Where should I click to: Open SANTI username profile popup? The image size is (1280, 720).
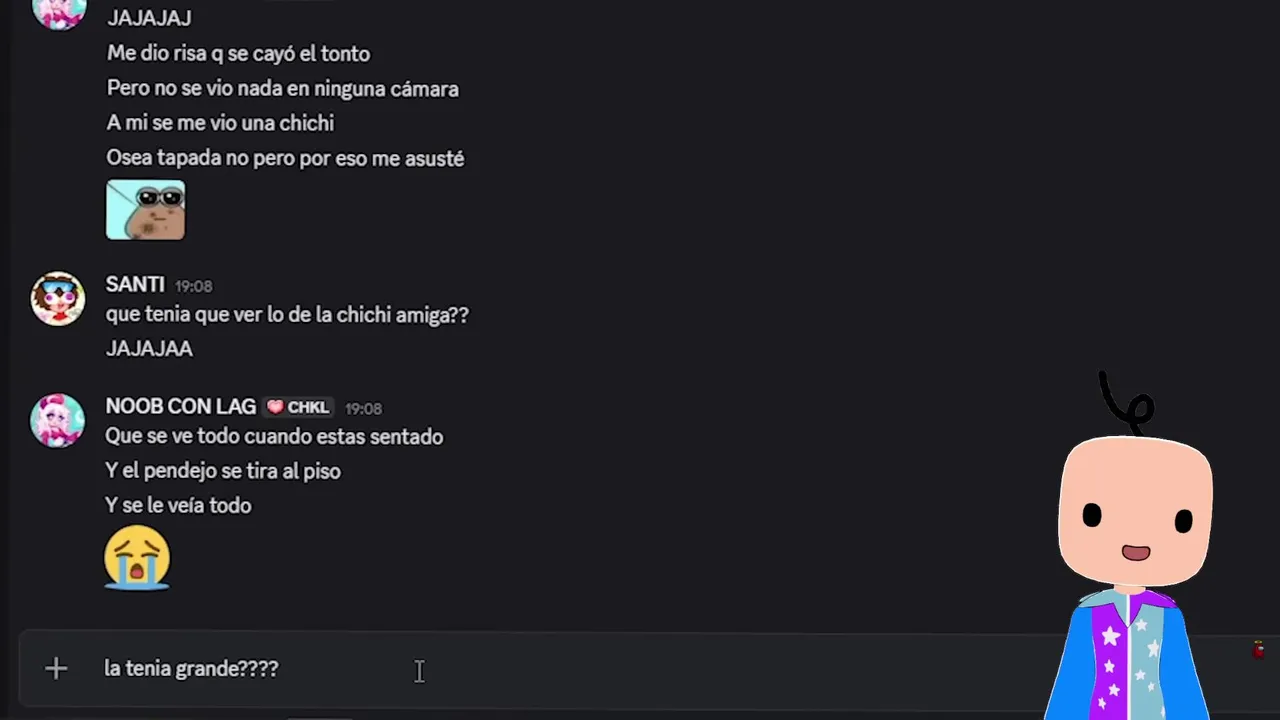click(x=135, y=285)
